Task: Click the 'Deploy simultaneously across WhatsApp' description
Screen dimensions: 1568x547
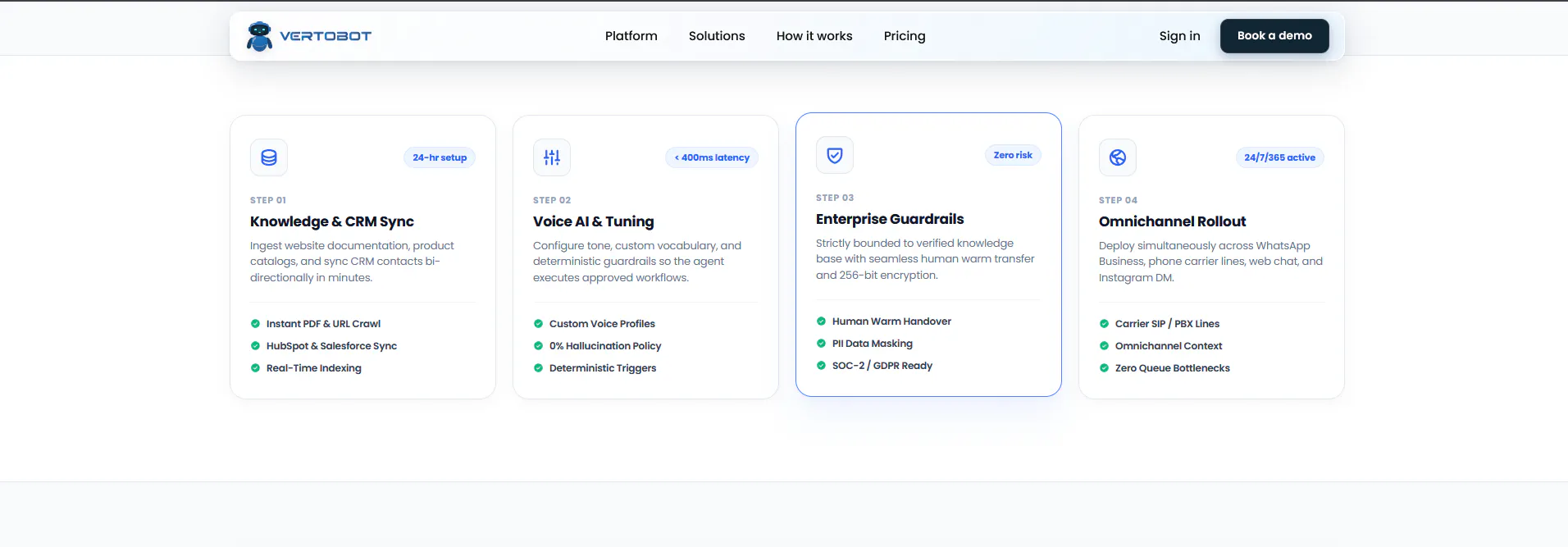Action: [x=1210, y=262]
